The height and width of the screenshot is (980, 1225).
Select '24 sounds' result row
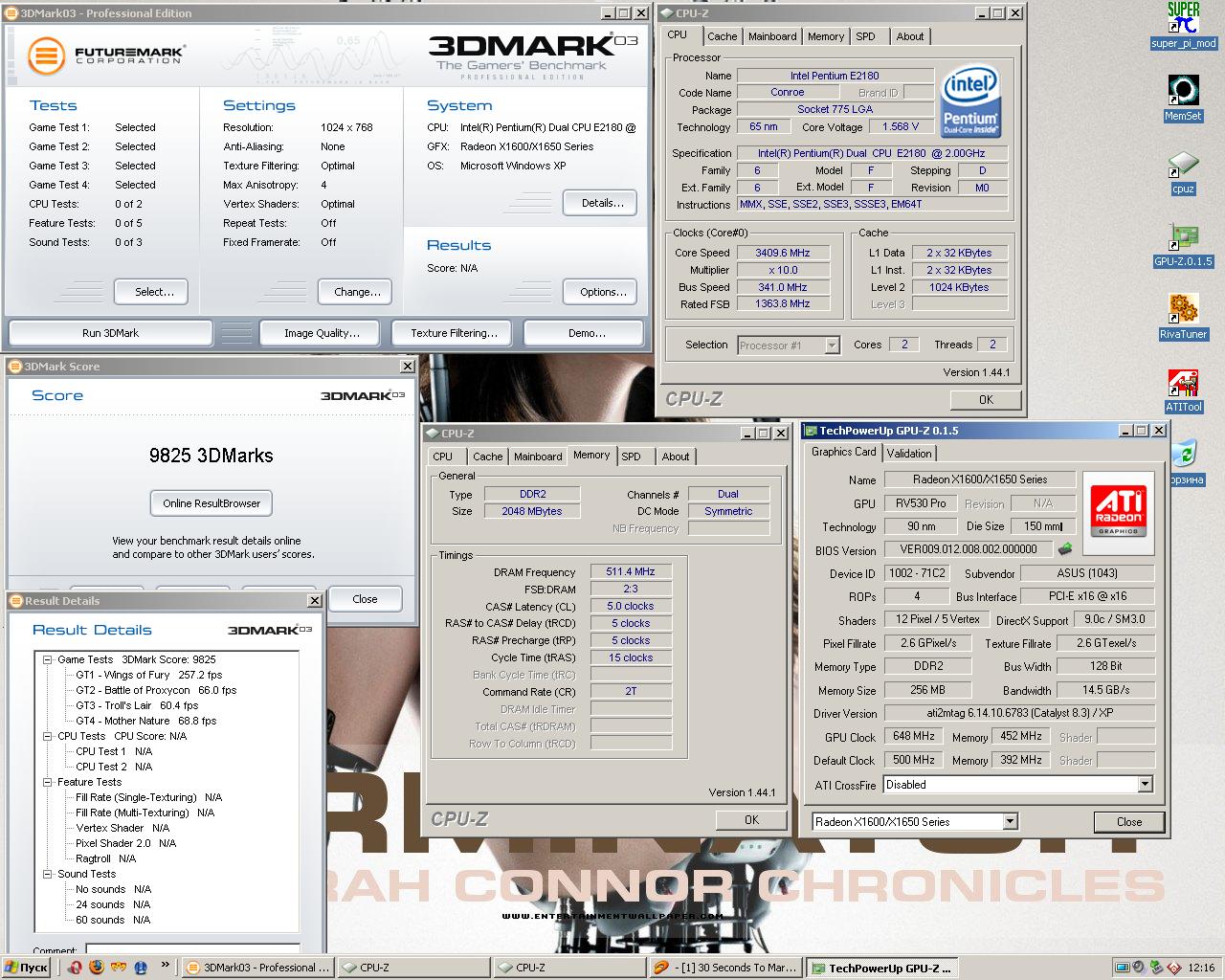coord(113,904)
